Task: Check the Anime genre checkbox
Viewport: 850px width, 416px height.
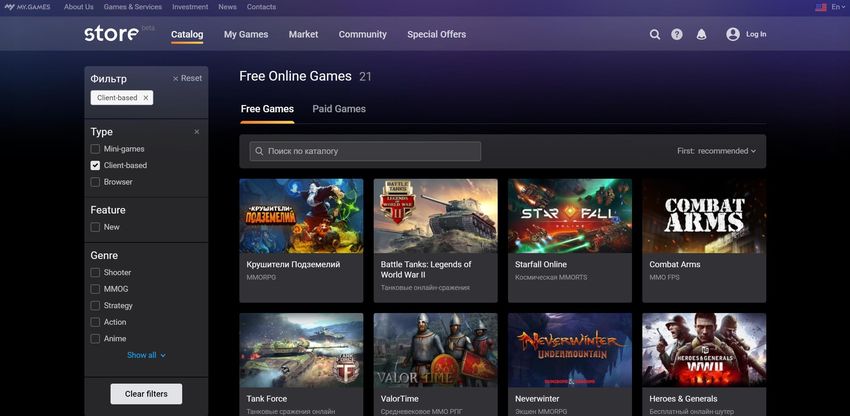Action: click(x=95, y=338)
